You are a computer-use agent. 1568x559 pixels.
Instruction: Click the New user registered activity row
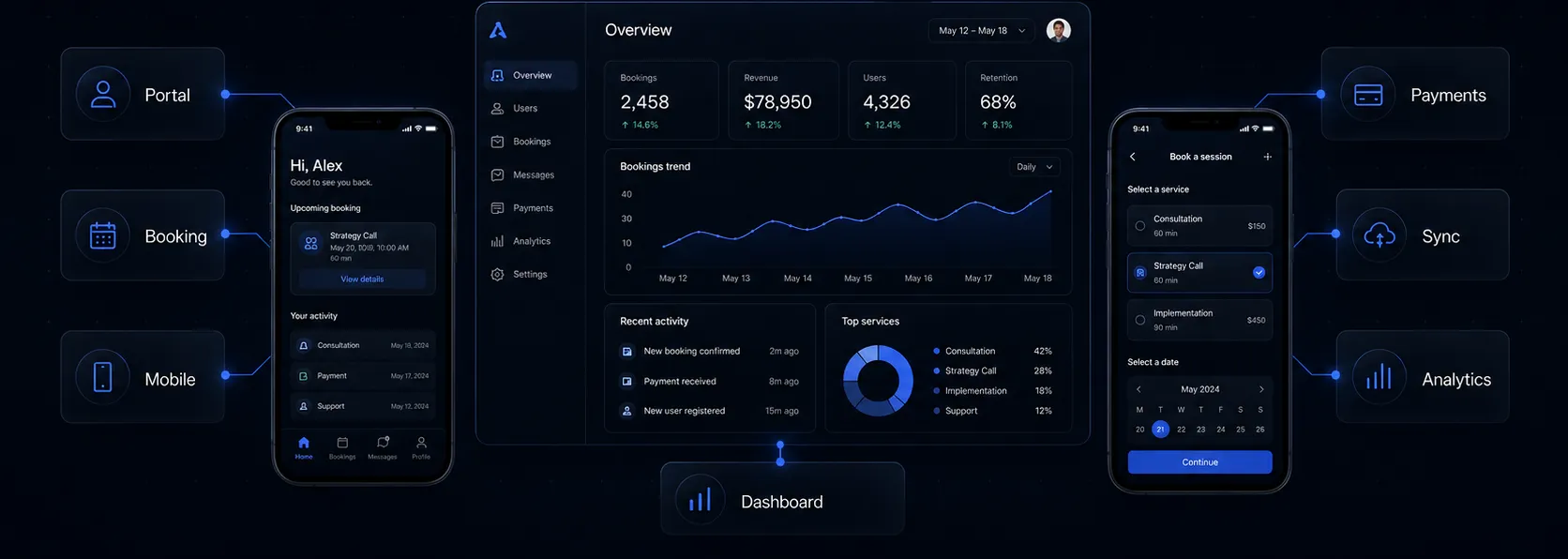710,411
